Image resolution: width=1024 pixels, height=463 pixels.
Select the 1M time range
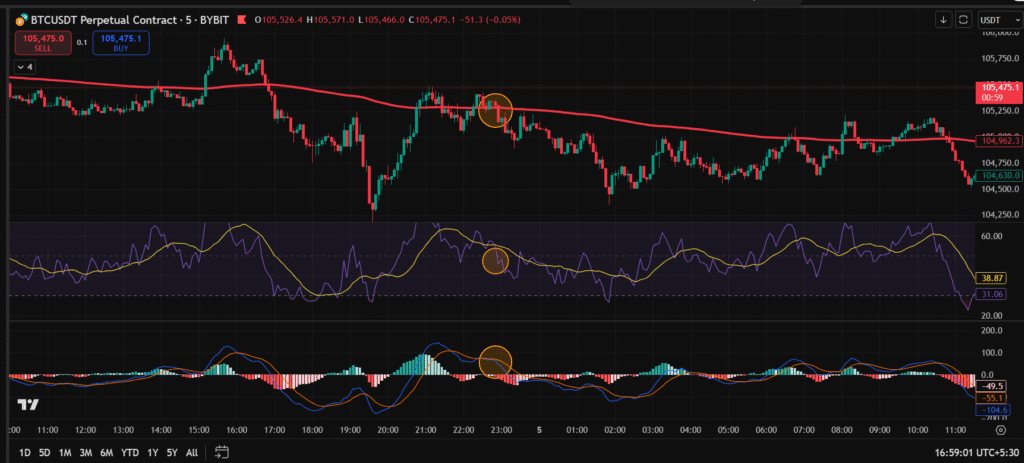pos(65,453)
